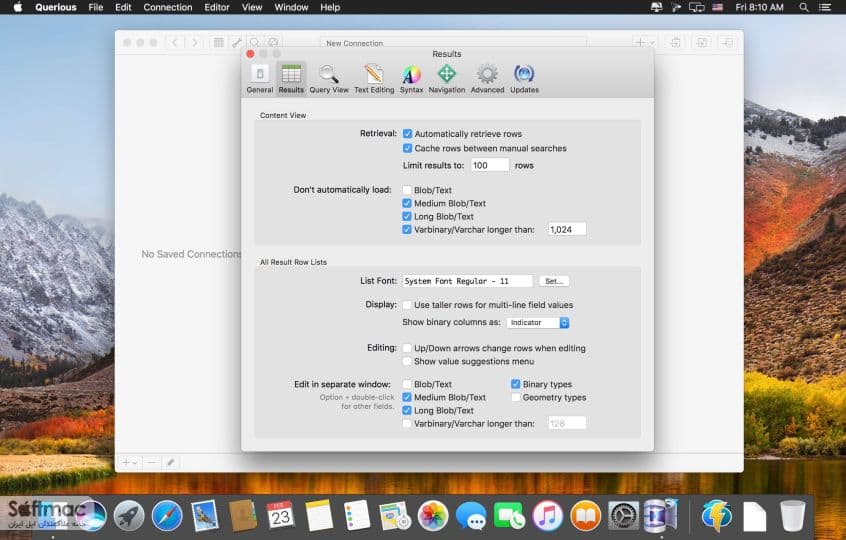Viewport: 846px width, 540px height.
Task: Enable Geometry types checkbox
Action: [x=515, y=398]
